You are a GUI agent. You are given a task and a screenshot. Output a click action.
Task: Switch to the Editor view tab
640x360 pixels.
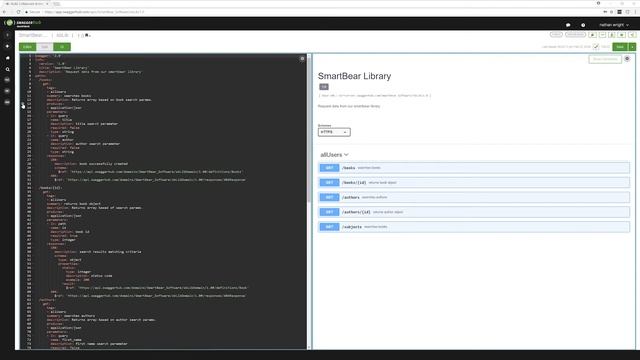27,47
